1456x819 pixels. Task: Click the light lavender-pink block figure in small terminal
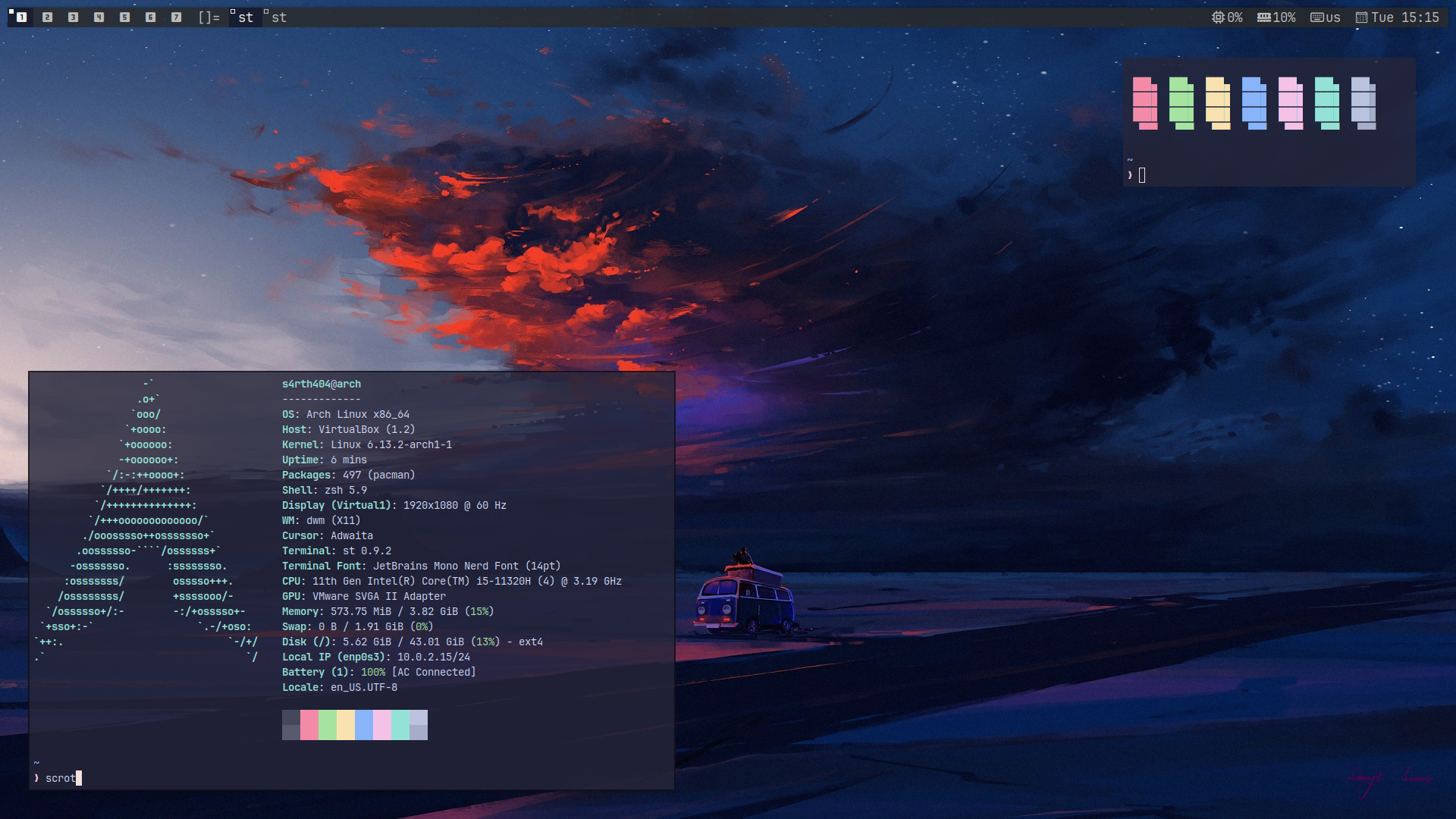tap(1291, 103)
